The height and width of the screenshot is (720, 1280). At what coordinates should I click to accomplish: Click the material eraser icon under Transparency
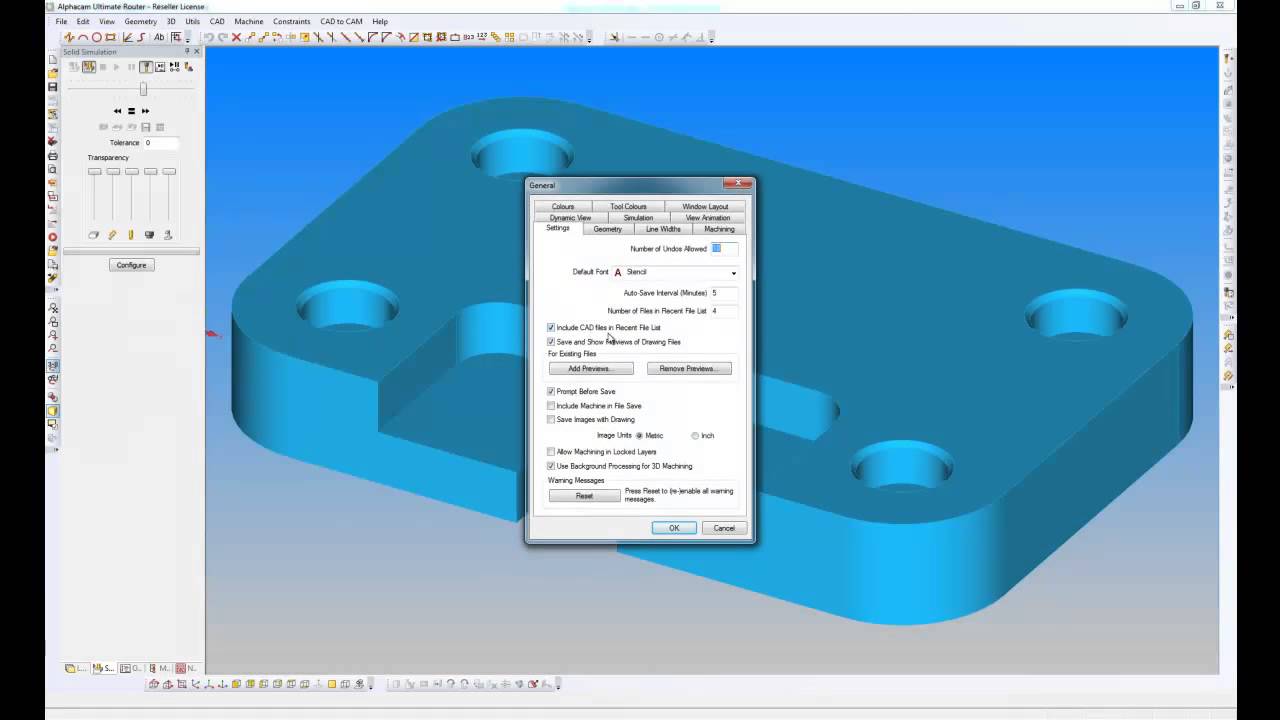pyautogui.click(x=94, y=235)
